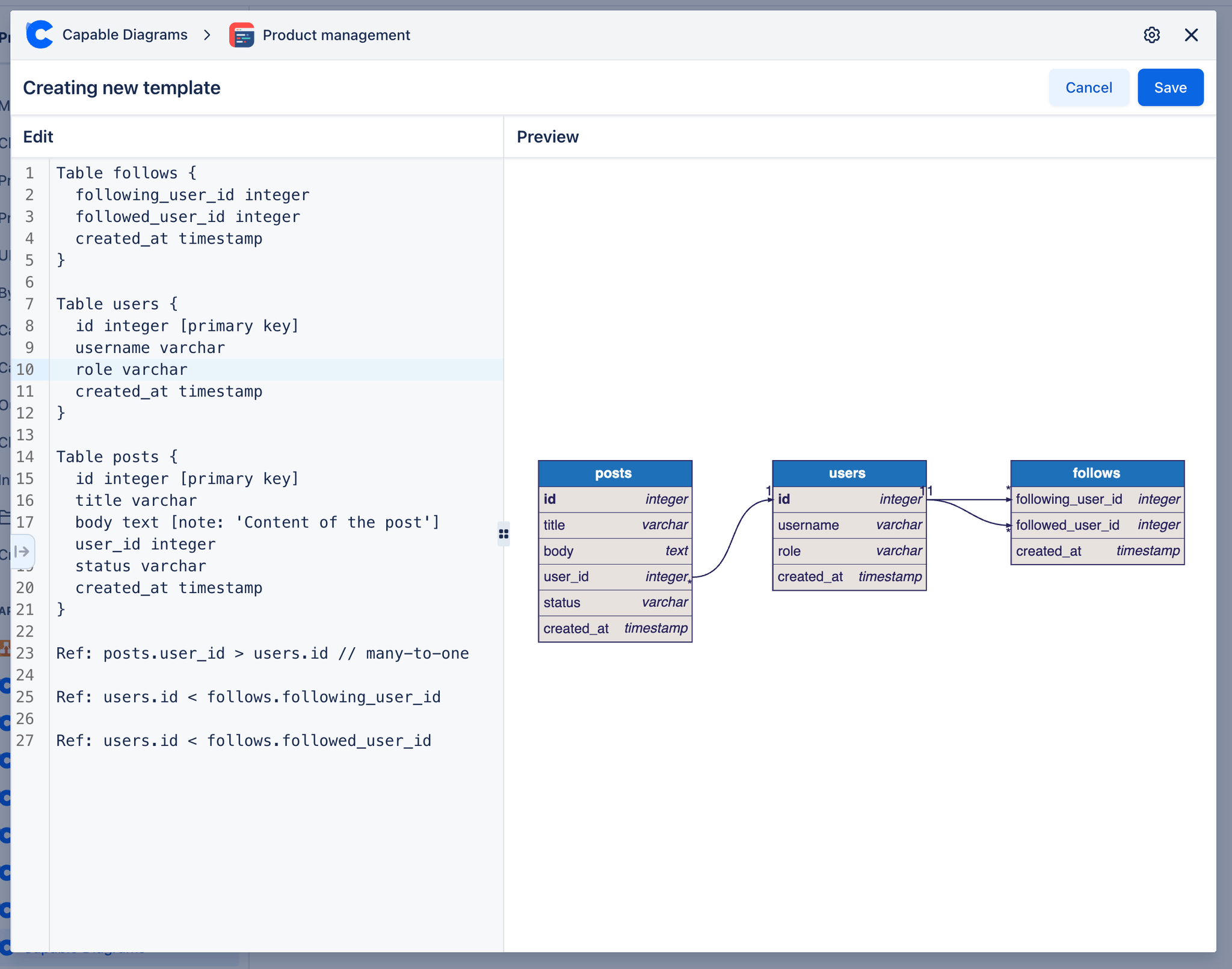
Task: Click the Capable Diagrams logo icon
Action: coord(40,35)
